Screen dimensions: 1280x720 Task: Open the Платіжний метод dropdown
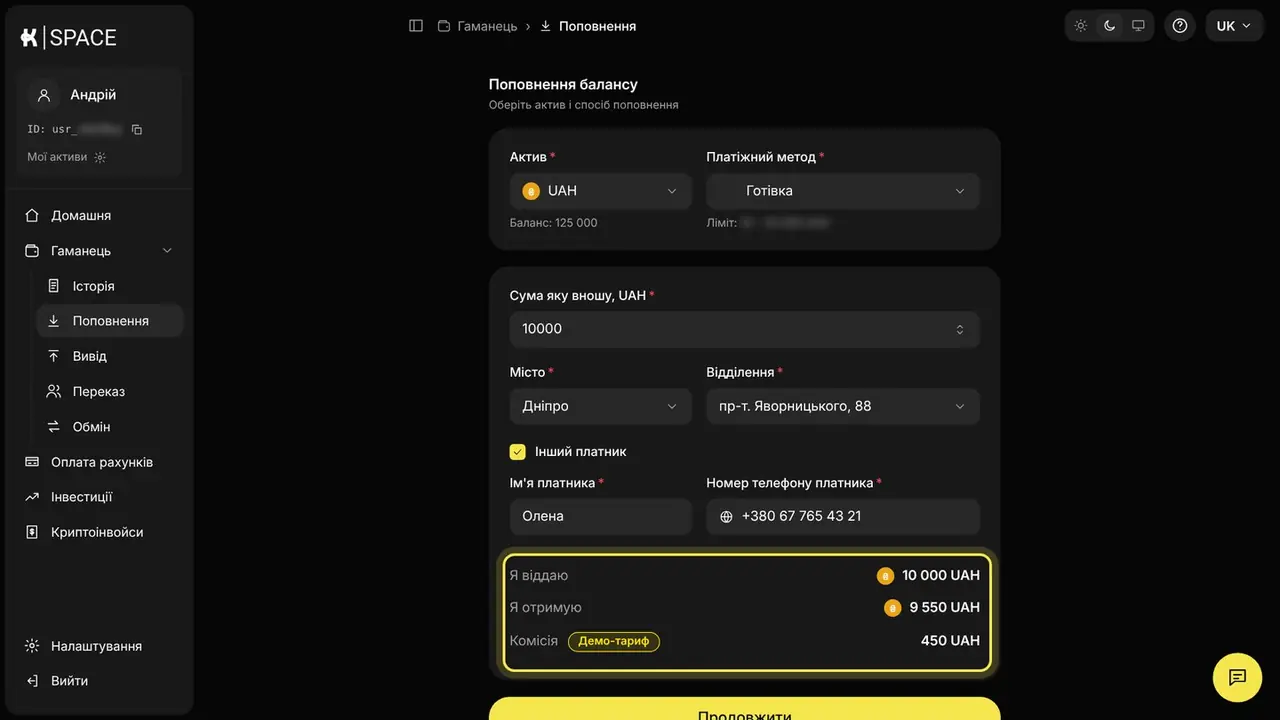pyautogui.click(x=843, y=191)
